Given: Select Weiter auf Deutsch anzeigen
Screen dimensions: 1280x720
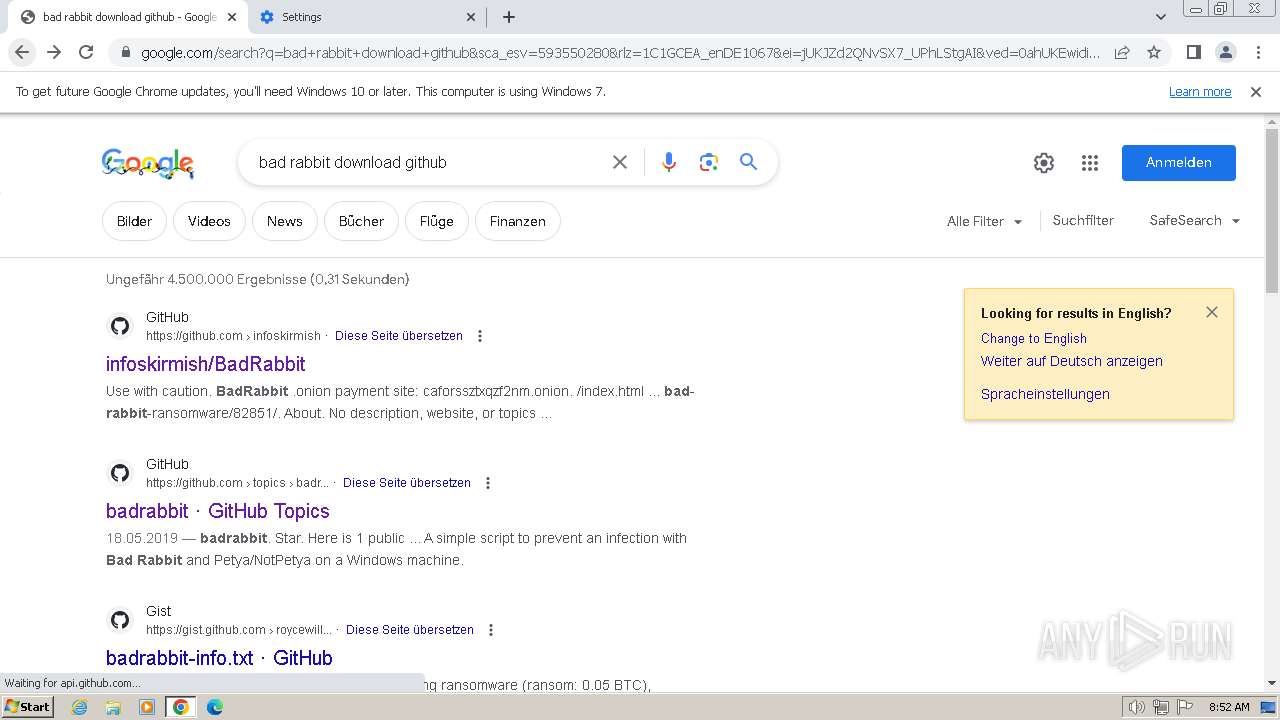Looking at the screenshot, I should click(1072, 361).
